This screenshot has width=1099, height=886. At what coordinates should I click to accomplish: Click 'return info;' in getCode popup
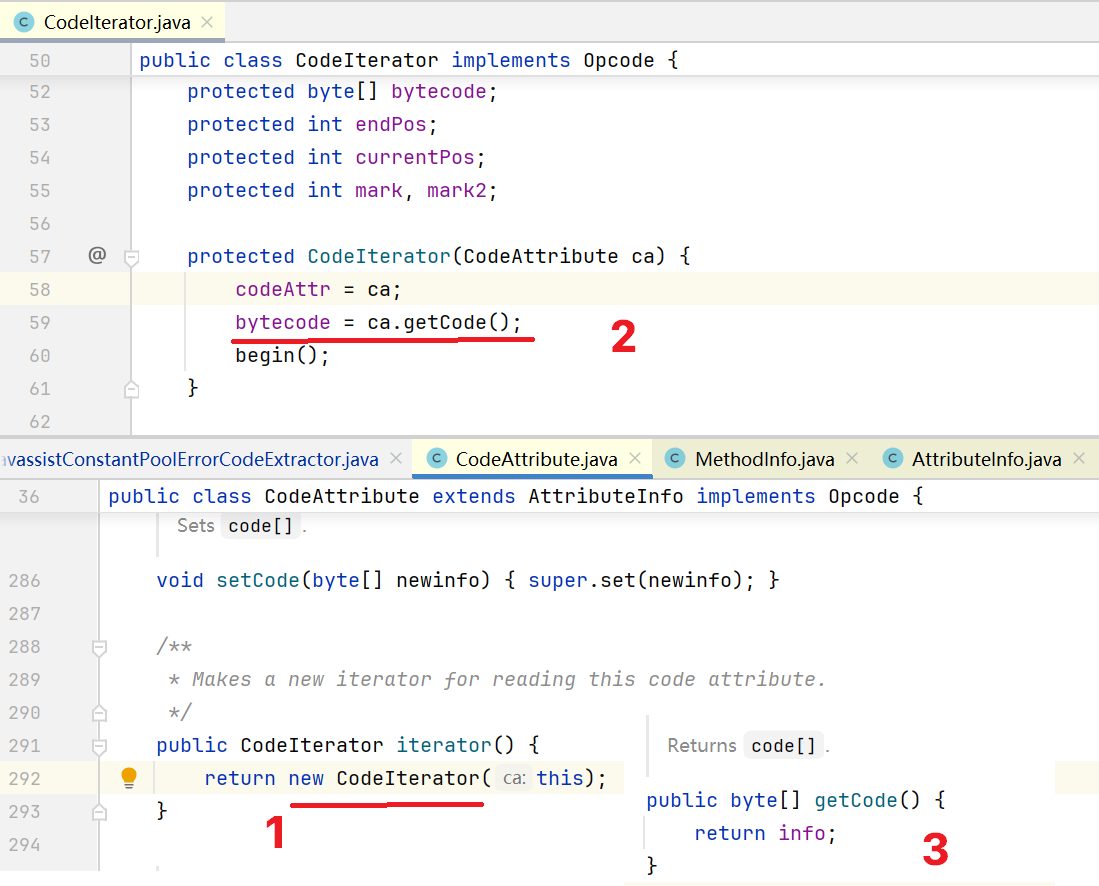click(765, 833)
